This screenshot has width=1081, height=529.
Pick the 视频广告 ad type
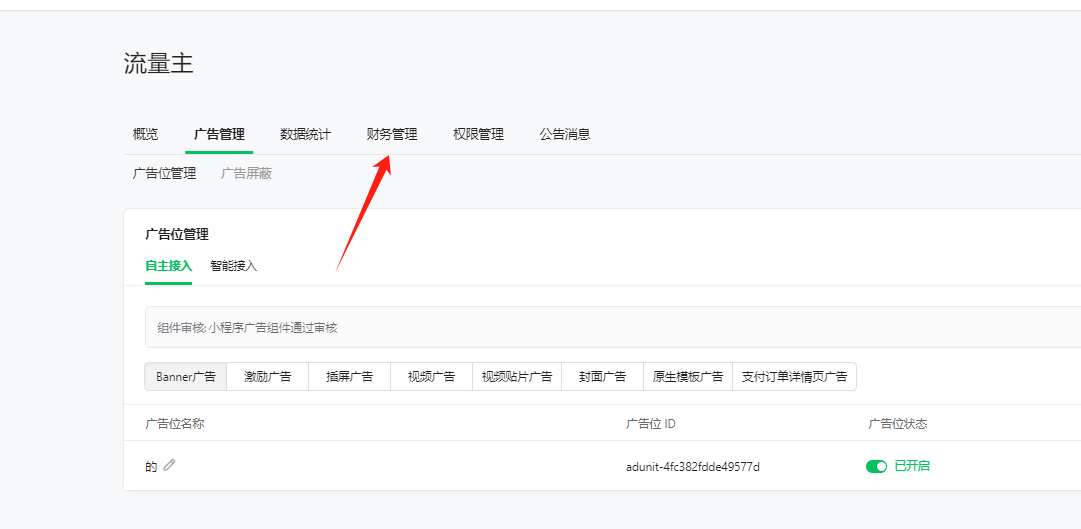[x=431, y=376]
